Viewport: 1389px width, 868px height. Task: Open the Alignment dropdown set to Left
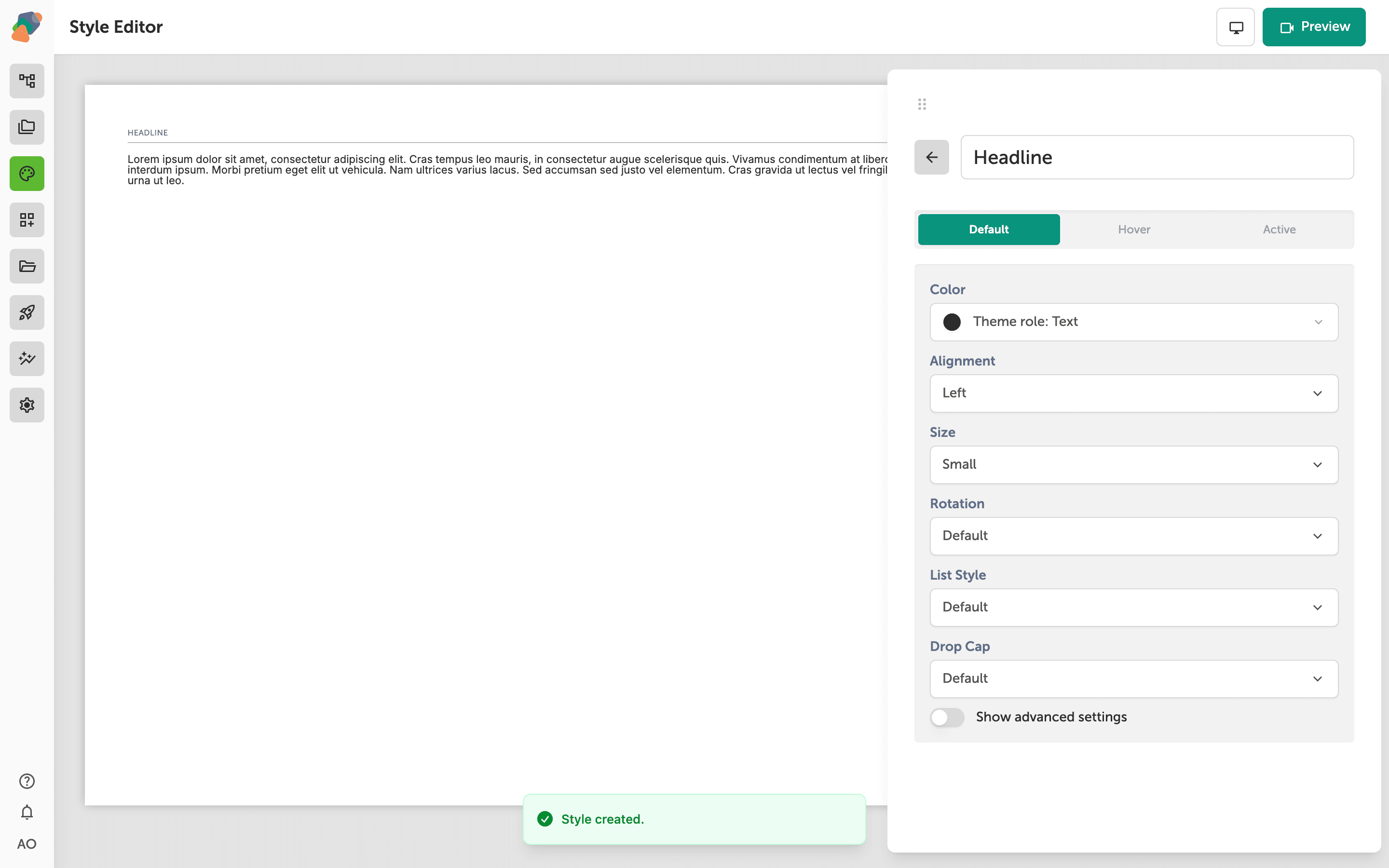(x=1133, y=393)
